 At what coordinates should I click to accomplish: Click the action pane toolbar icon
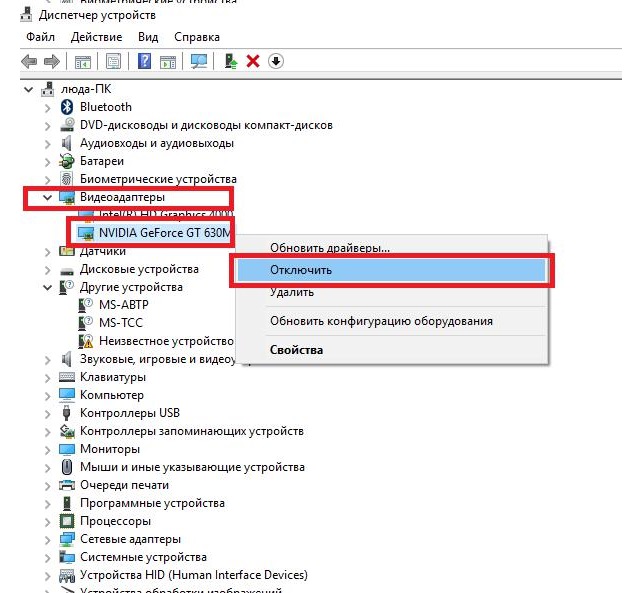[168, 62]
